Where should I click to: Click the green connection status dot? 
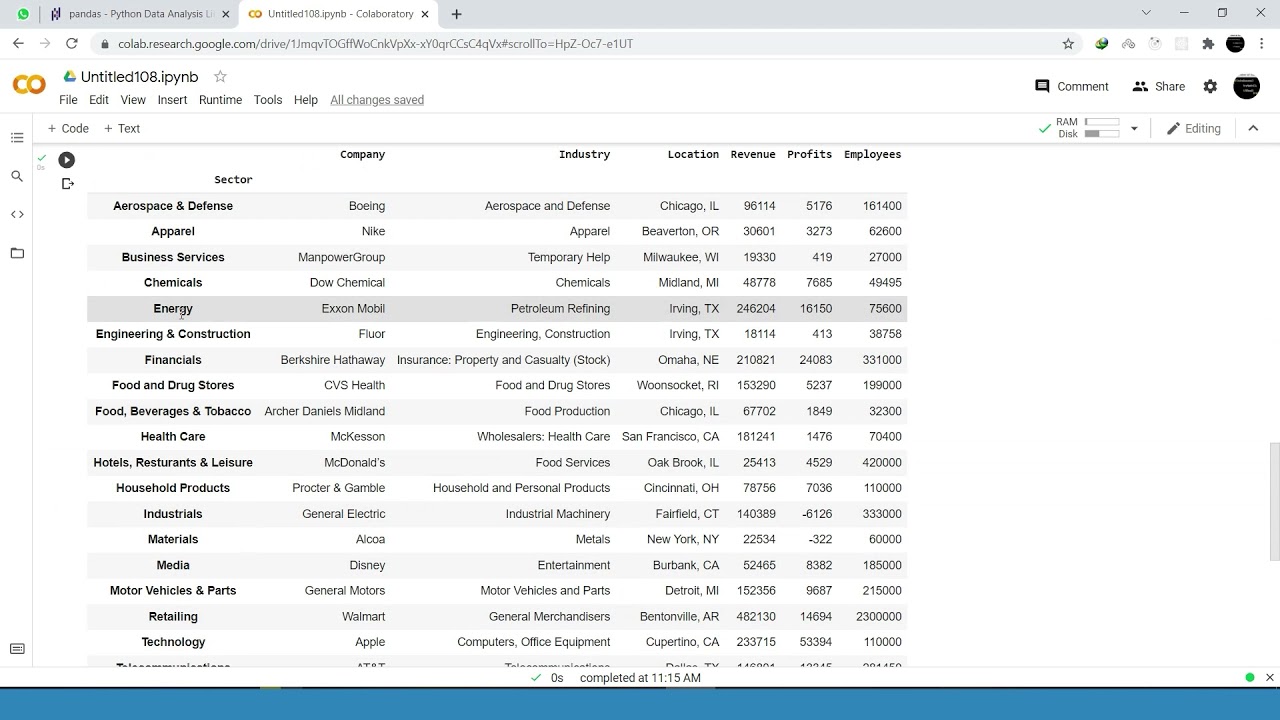click(1250, 678)
